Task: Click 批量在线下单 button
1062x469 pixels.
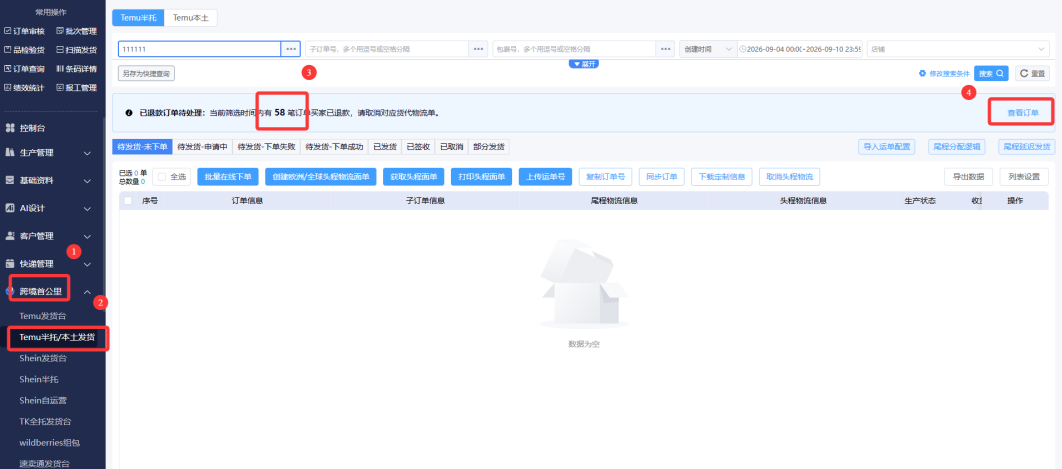Action: coord(228,177)
